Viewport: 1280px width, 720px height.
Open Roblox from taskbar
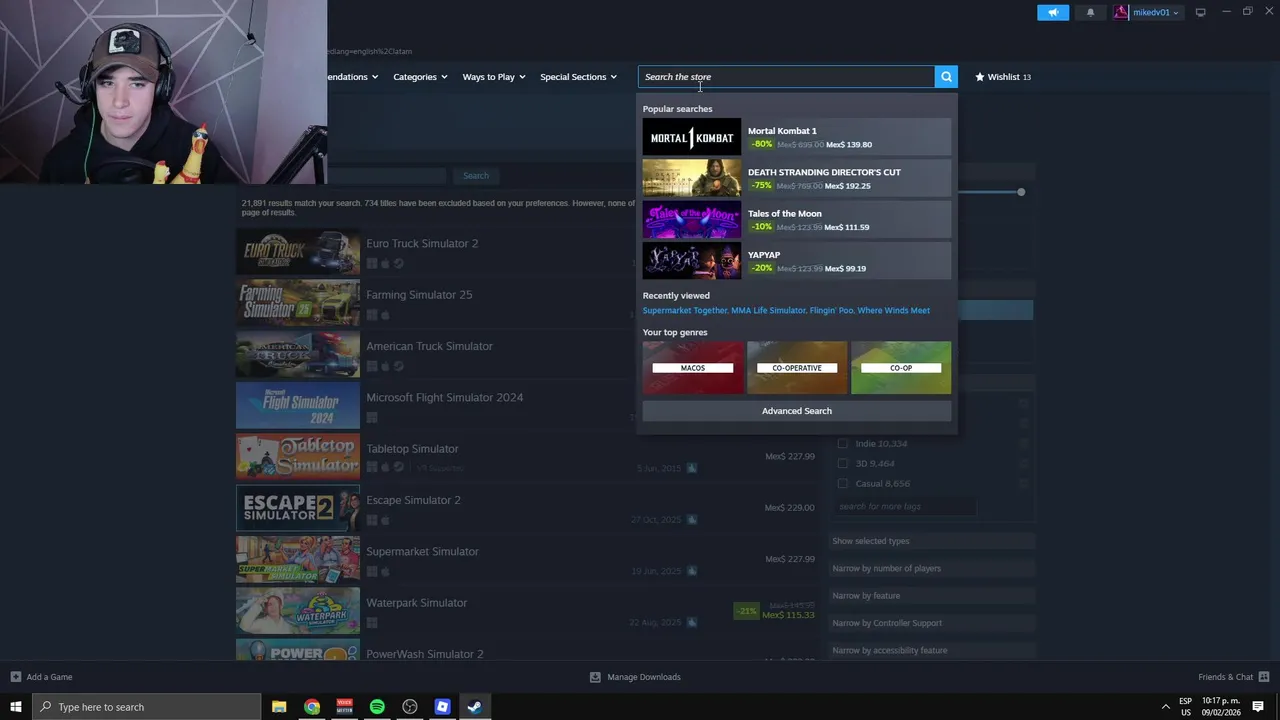[442, 707]
